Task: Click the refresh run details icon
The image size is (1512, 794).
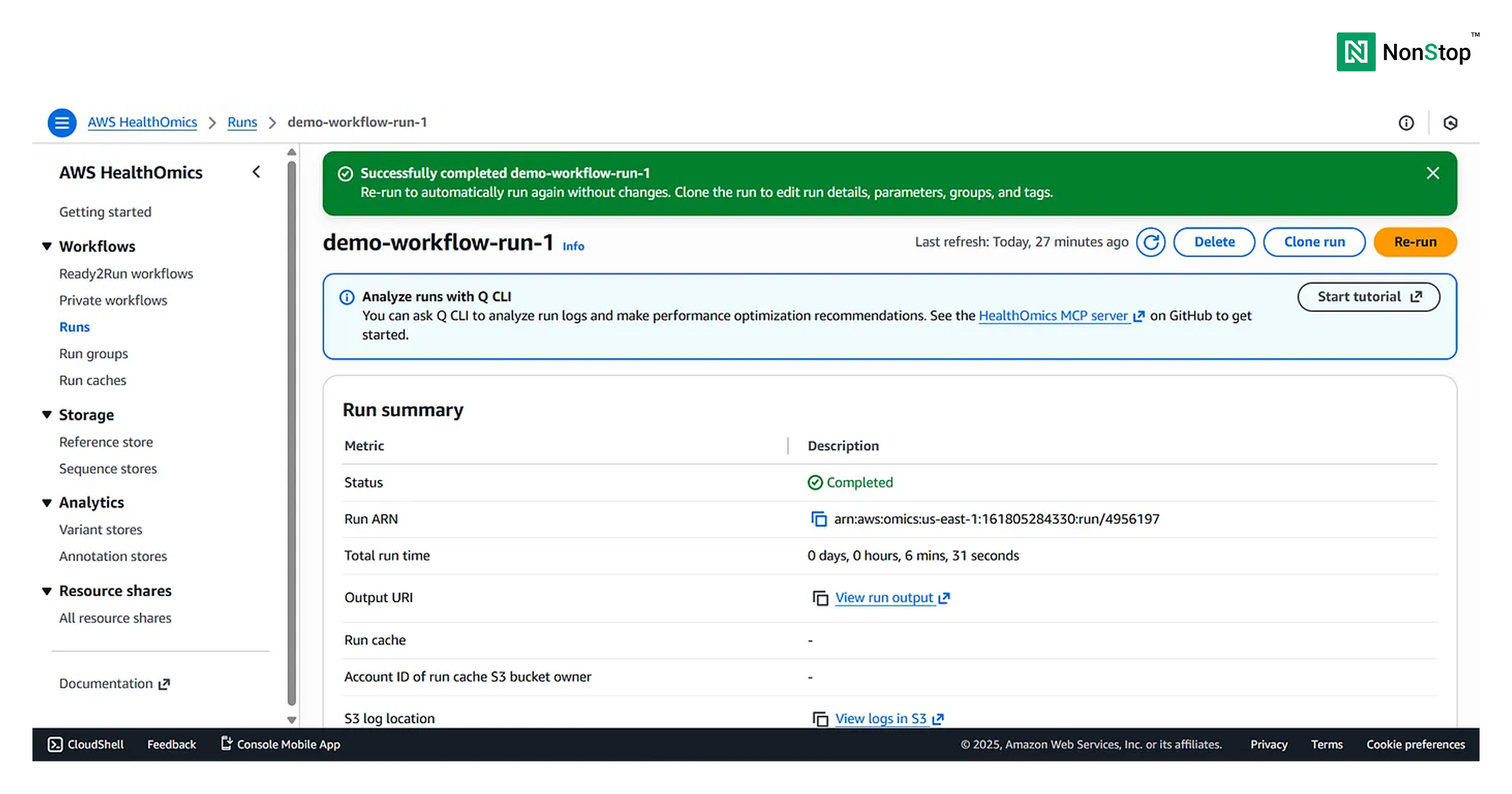Action: pos(1150,242)
